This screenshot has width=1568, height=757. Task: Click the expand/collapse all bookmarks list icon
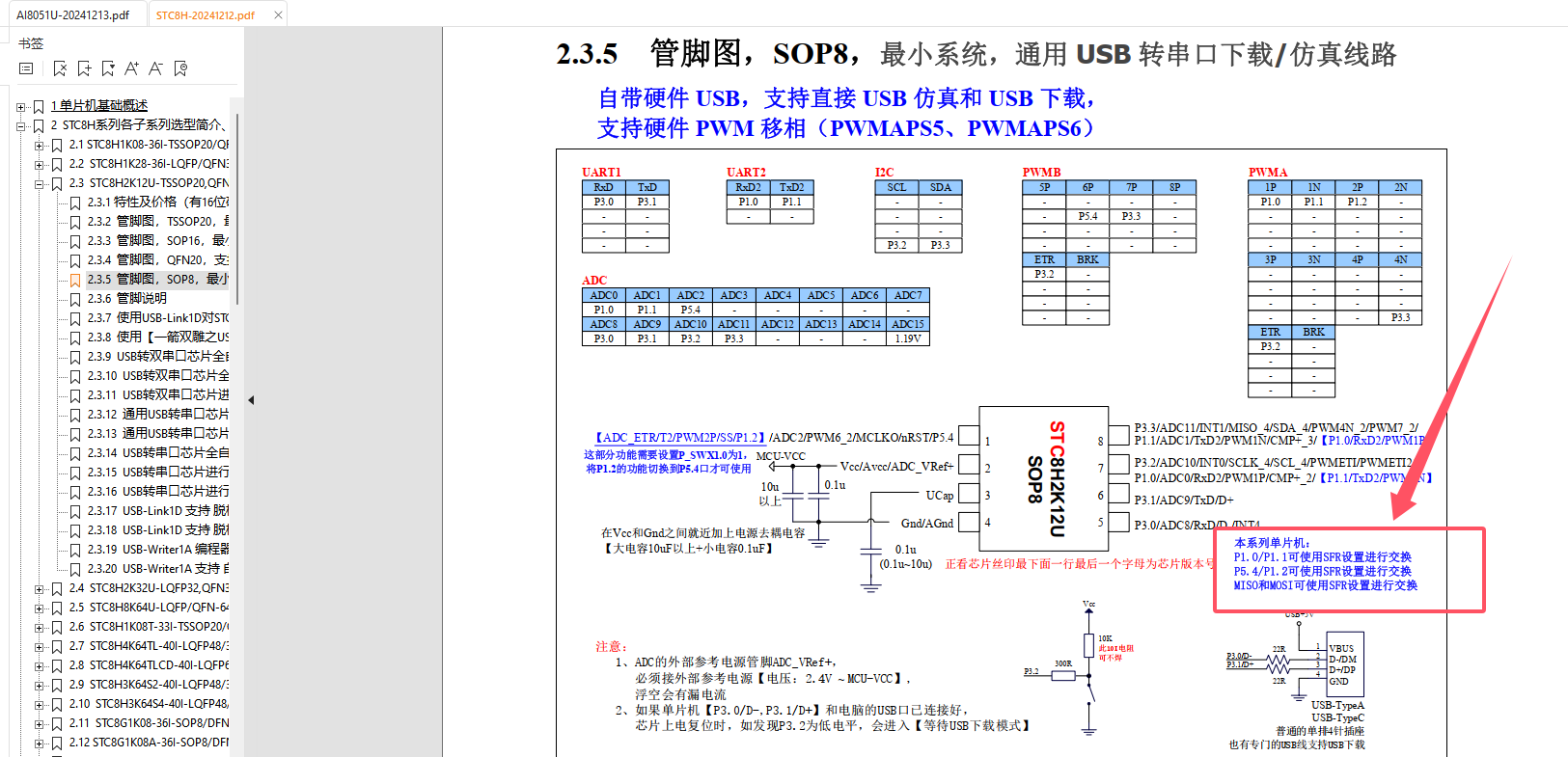tap(26, 68)
